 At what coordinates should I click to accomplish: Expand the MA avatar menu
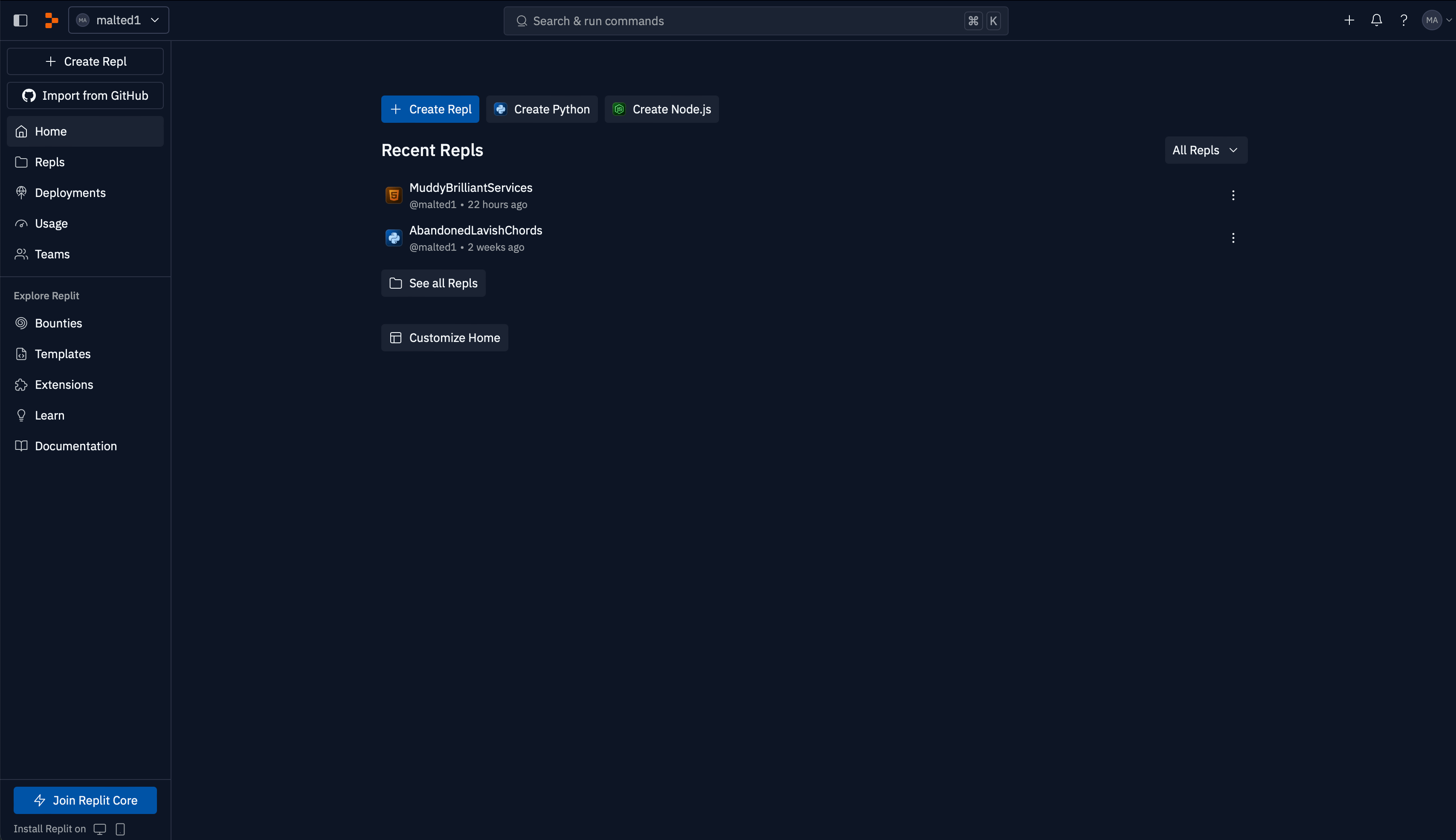click(x=1436, y=20)
